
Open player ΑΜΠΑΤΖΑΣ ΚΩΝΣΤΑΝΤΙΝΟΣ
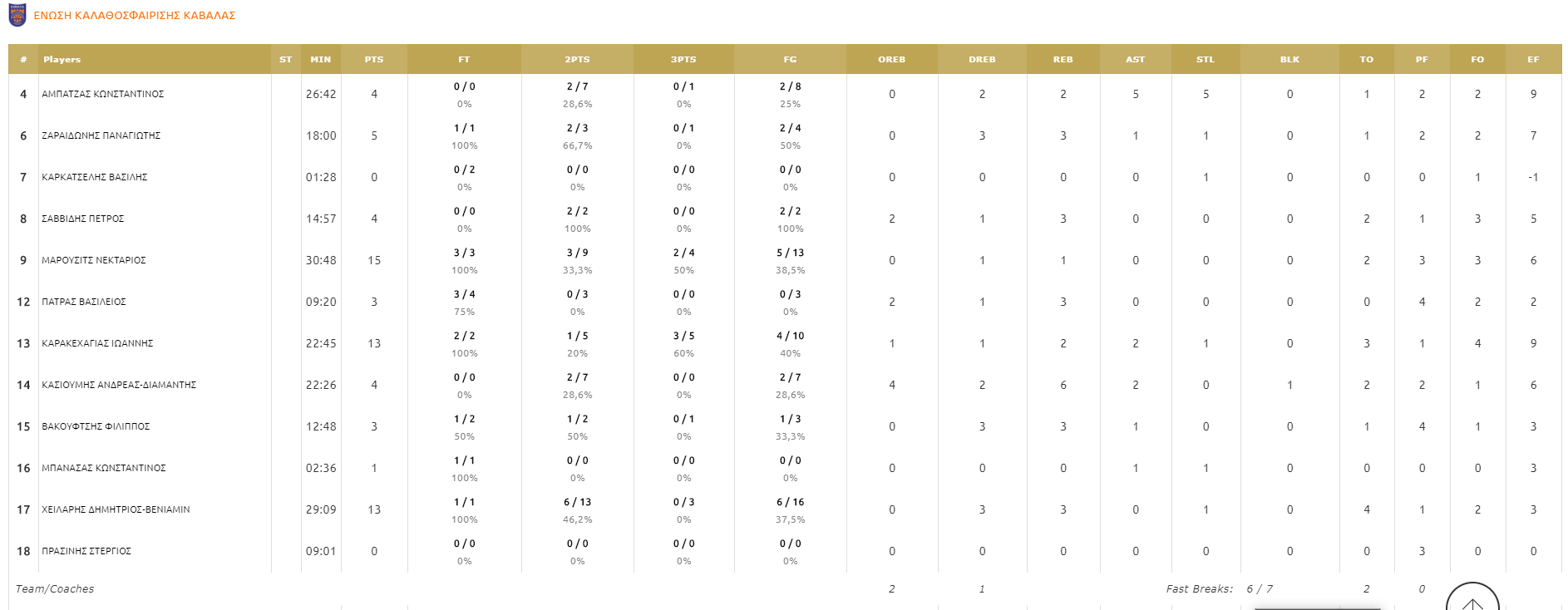click(103, 95)
